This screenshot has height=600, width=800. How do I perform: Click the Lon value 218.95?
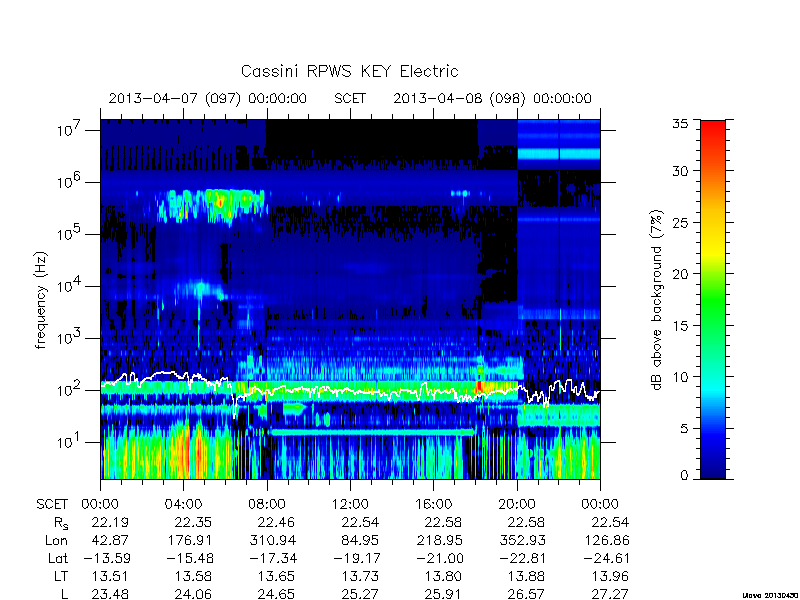click(439, 540)
